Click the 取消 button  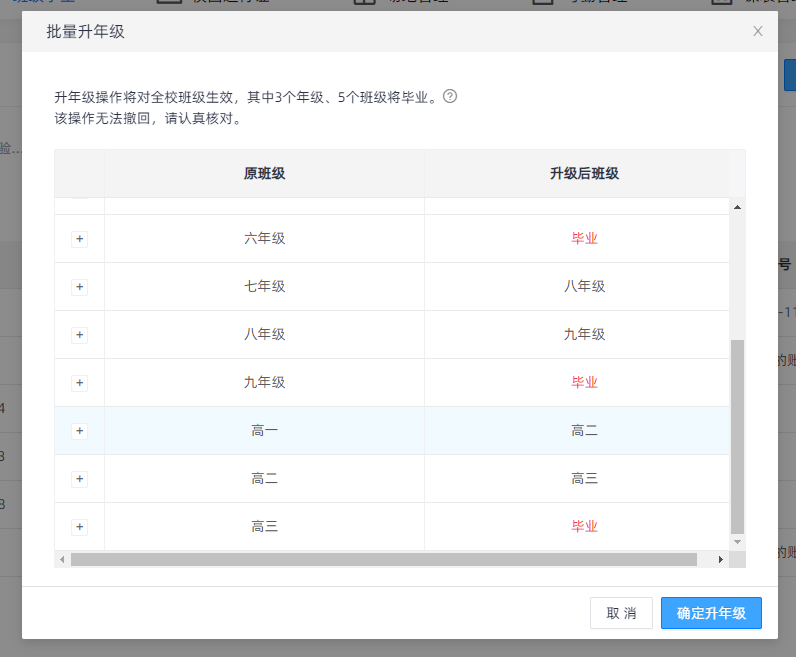click(x=621, y=613)
